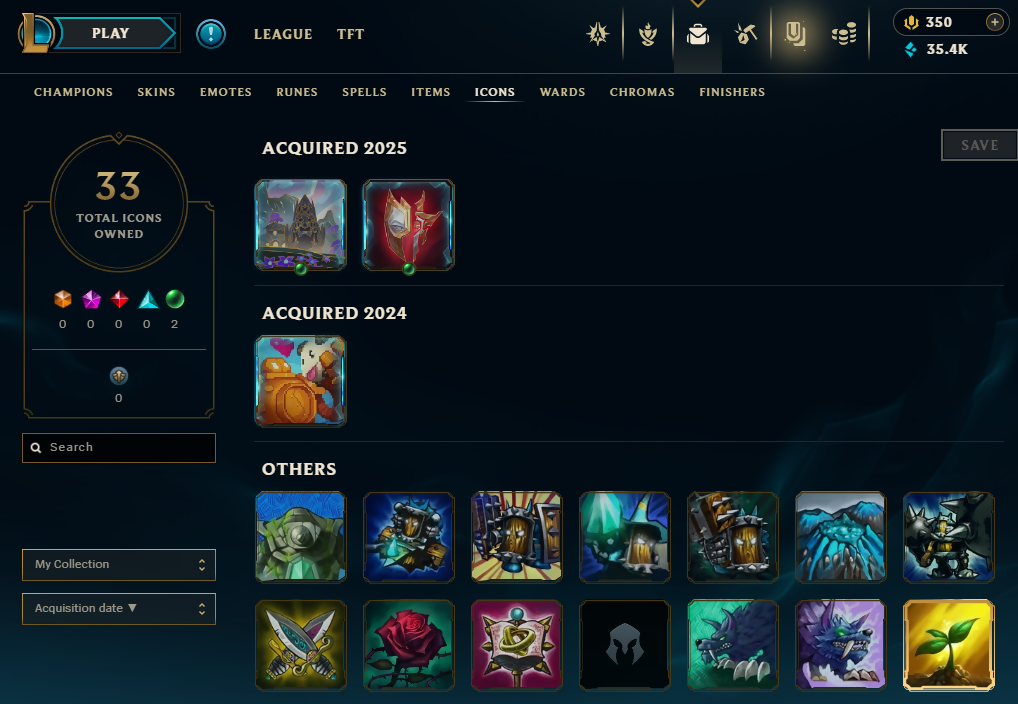Click the Store coins icon
Screen dimensions: 1018x704
point(844,34)
